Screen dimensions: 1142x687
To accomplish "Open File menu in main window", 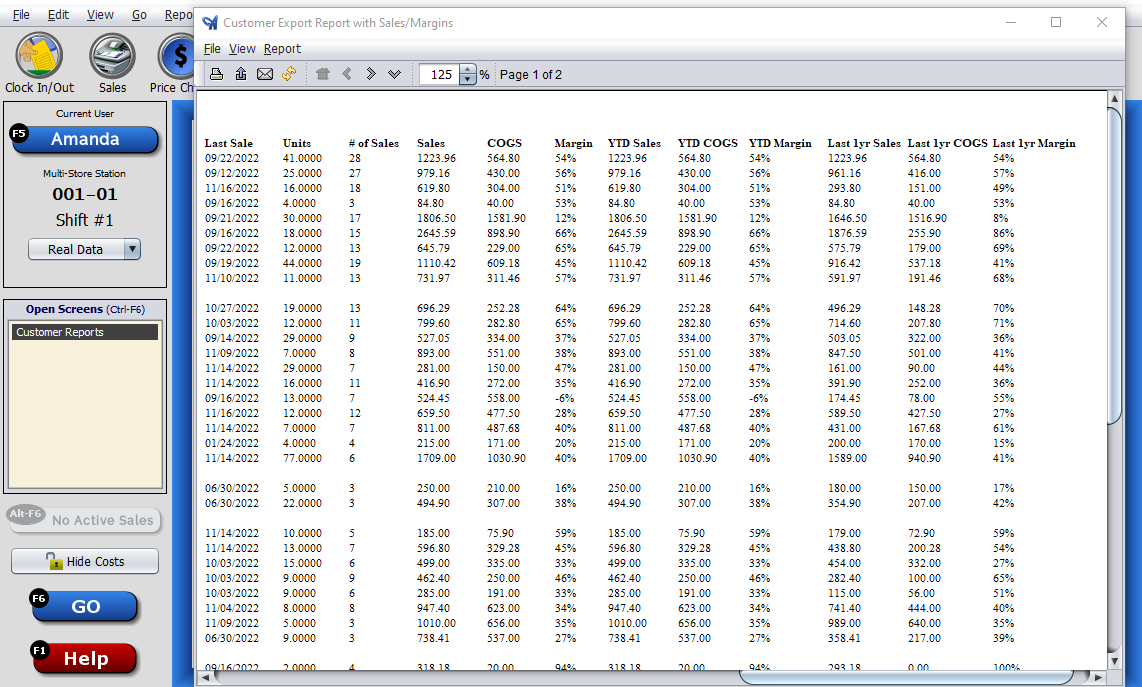I will pyautogui.click(x=21, y=15).
